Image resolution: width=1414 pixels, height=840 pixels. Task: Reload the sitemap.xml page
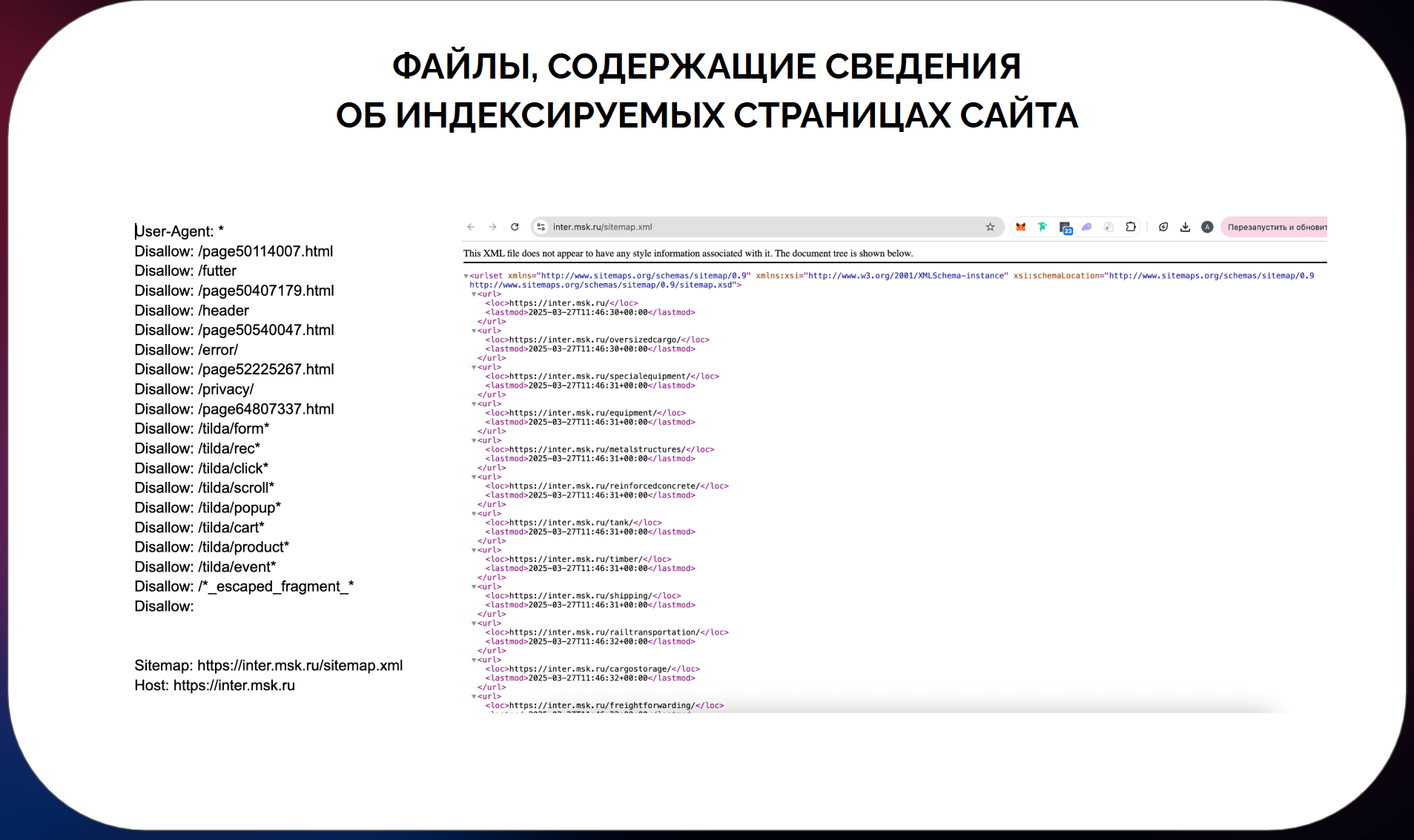coord(515,227)
